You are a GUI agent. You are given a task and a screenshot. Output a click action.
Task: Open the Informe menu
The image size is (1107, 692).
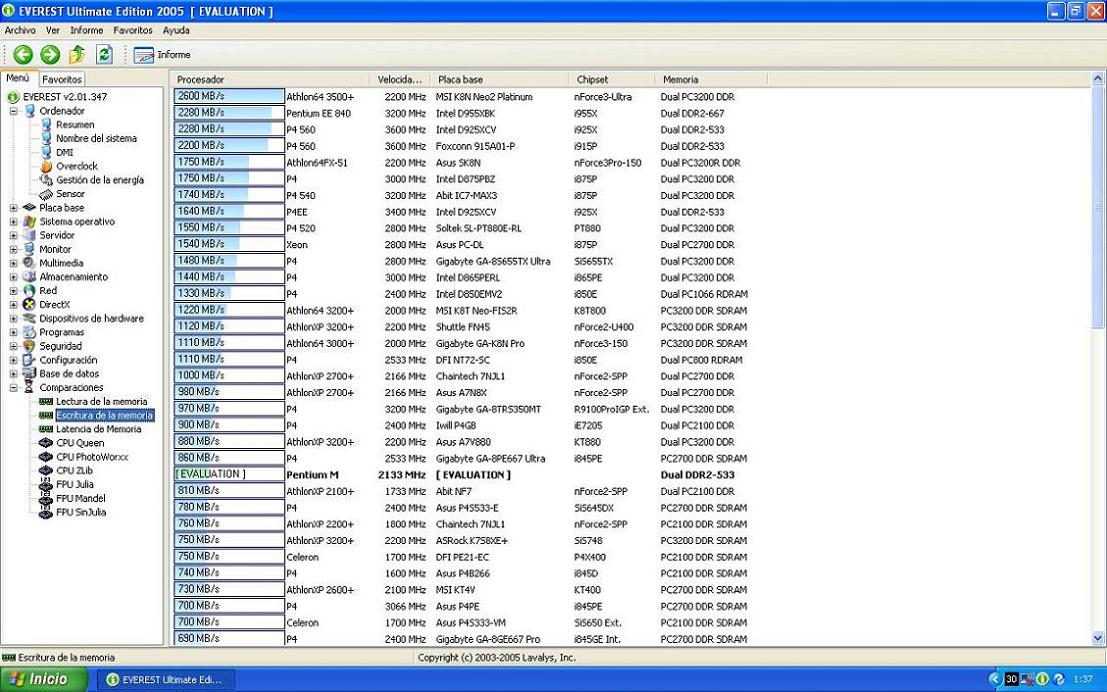[86, 30]
